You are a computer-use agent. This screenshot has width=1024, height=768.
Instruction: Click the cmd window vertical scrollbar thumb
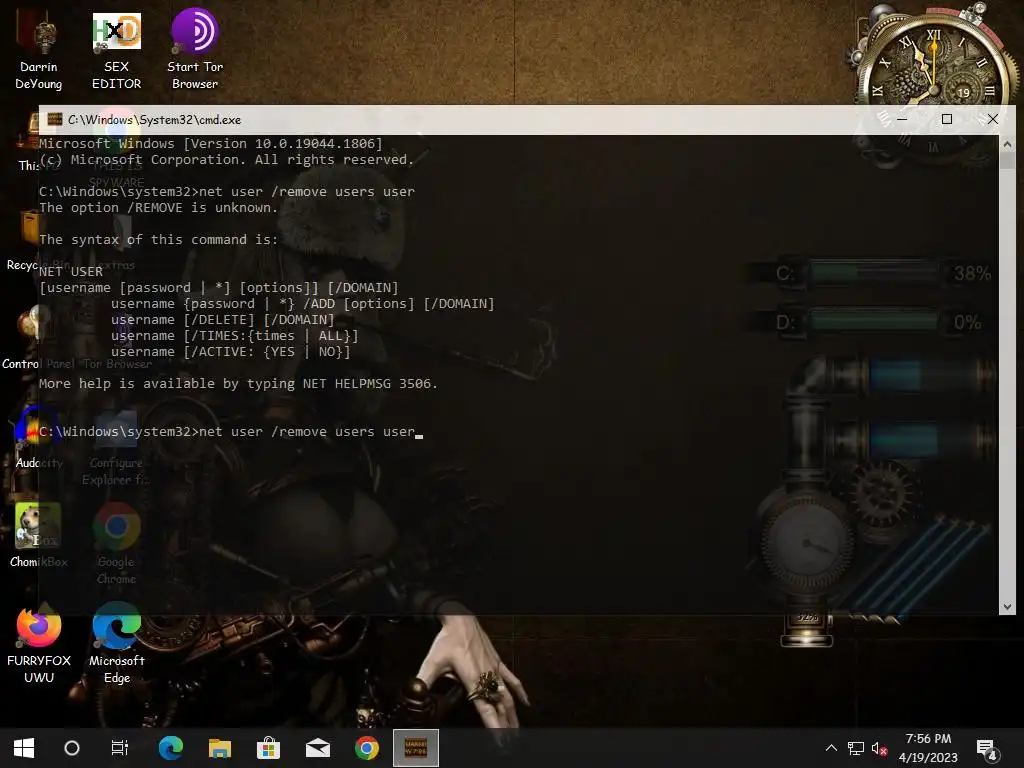click(x=1007, y=161)
